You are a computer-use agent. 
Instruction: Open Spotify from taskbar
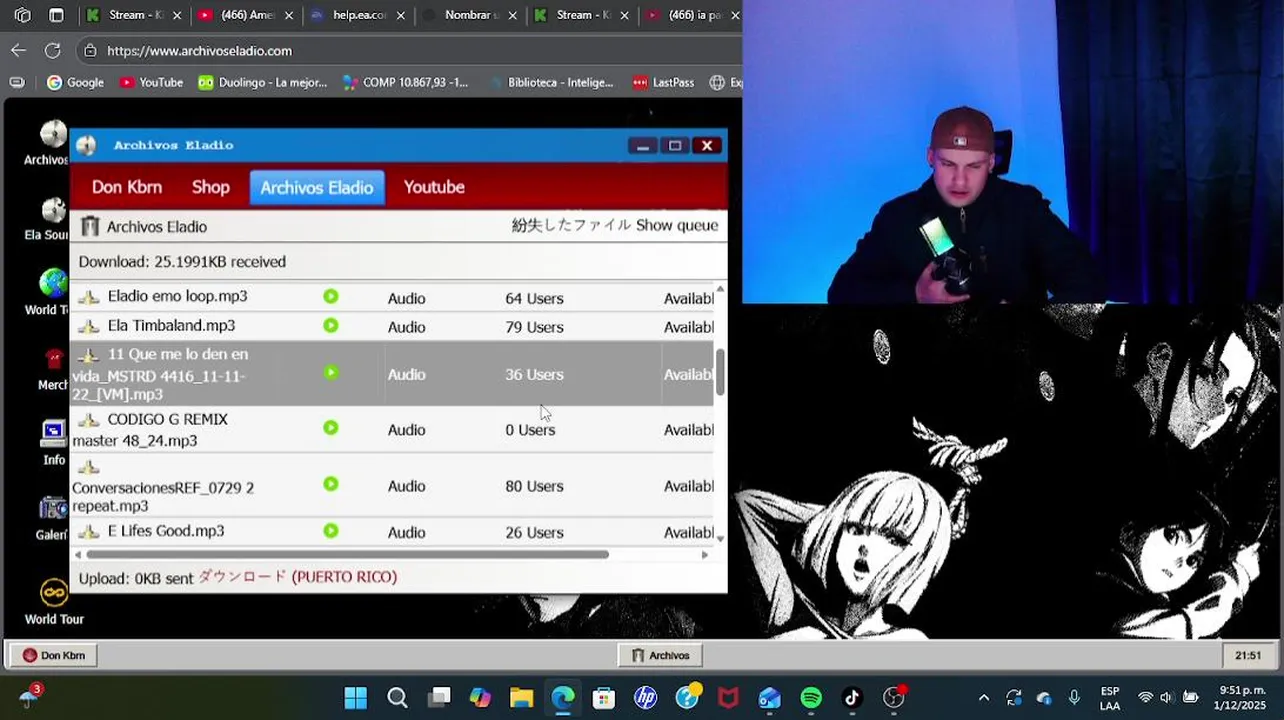(x=811, y=698)
